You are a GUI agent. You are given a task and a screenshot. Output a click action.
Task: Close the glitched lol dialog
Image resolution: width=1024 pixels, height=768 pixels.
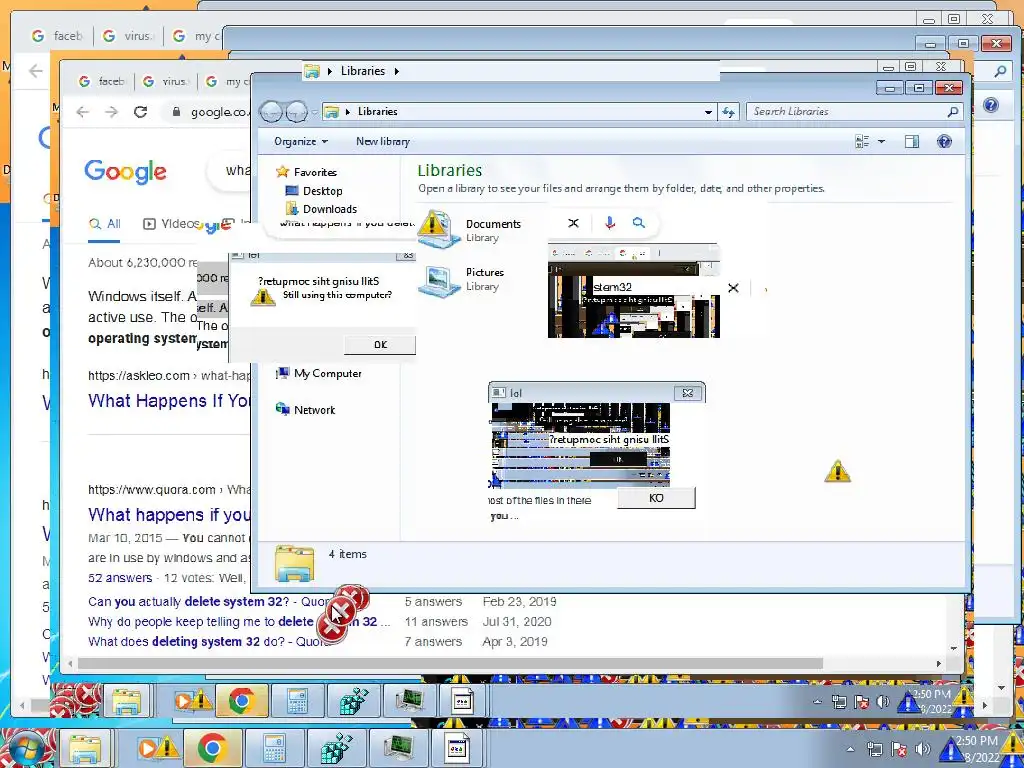coord(688,393)
